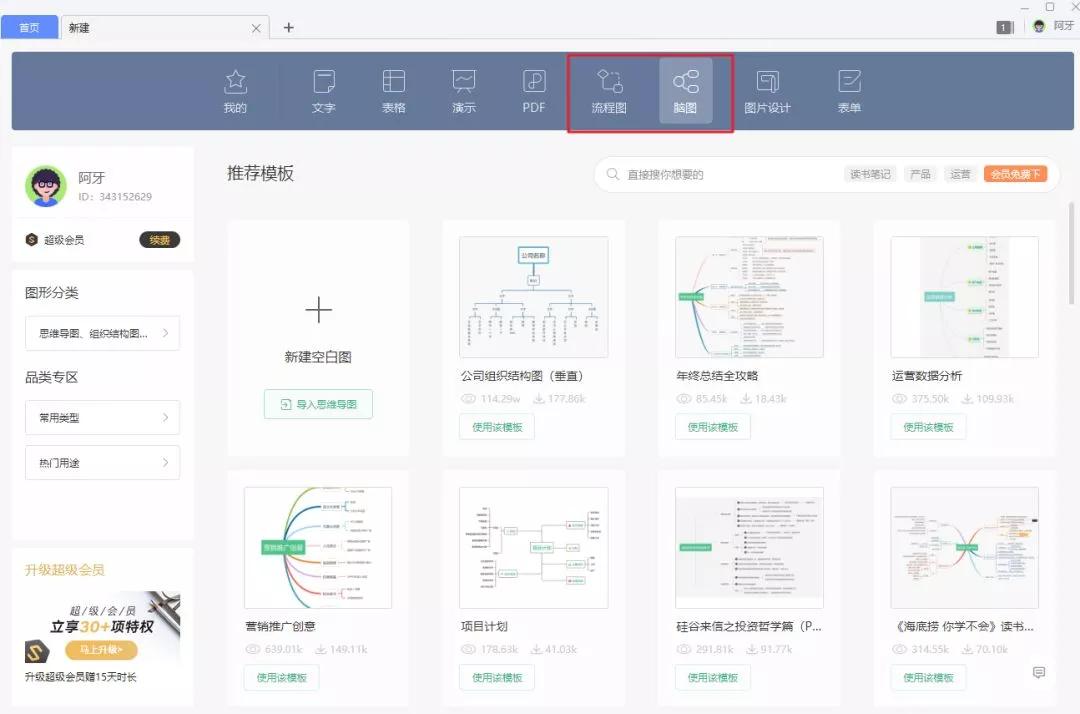1080x714 pixels.
Task: Expand 思维导图、组织结构图 category list
Action: click(x=102, y=333)
